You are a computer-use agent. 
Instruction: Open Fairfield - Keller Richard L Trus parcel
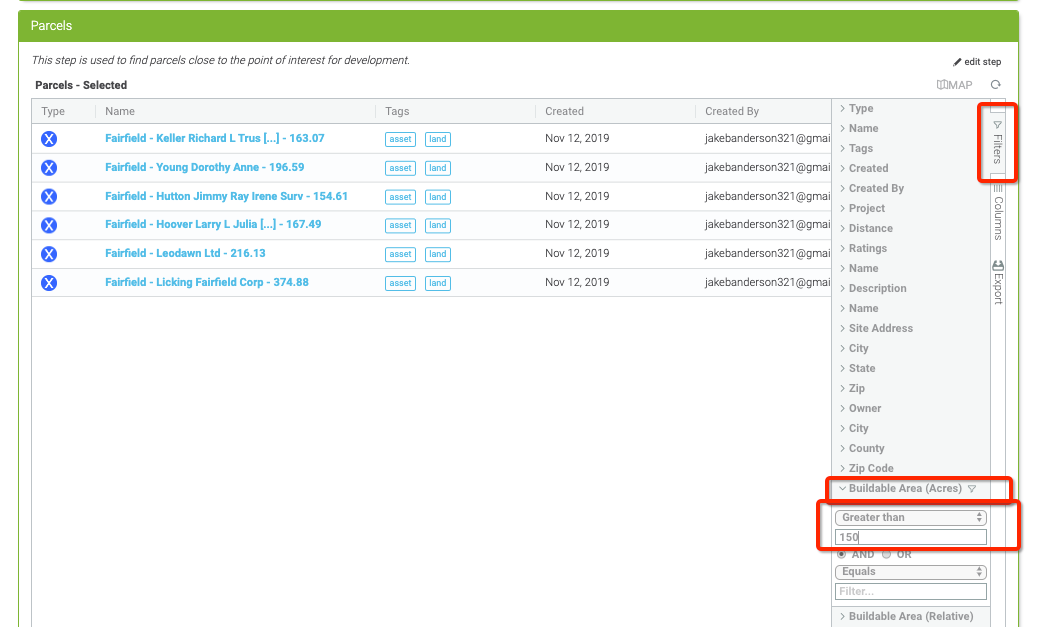point(215,138)
